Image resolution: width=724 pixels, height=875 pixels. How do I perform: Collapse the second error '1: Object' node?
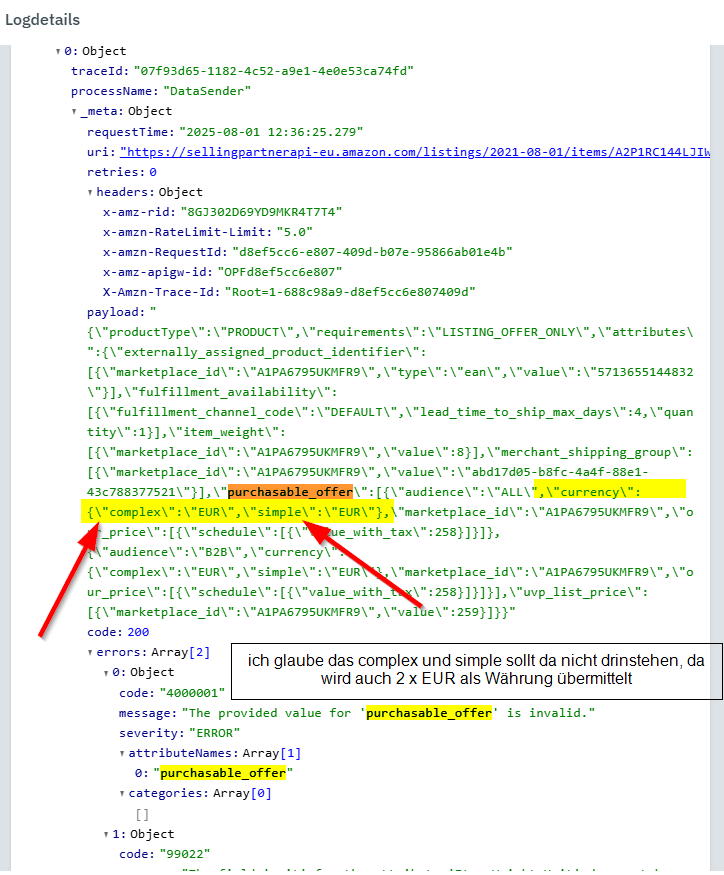pyautogui.click(x=106, y=834)
